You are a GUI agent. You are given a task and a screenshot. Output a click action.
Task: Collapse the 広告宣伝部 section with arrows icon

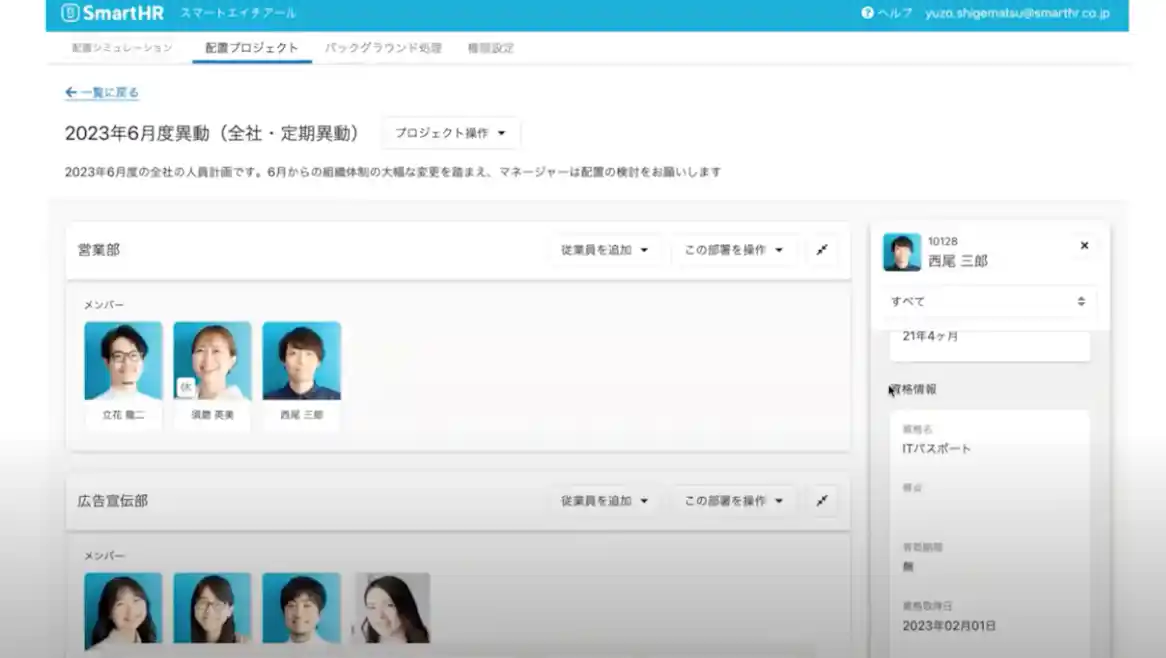point(821,501)
